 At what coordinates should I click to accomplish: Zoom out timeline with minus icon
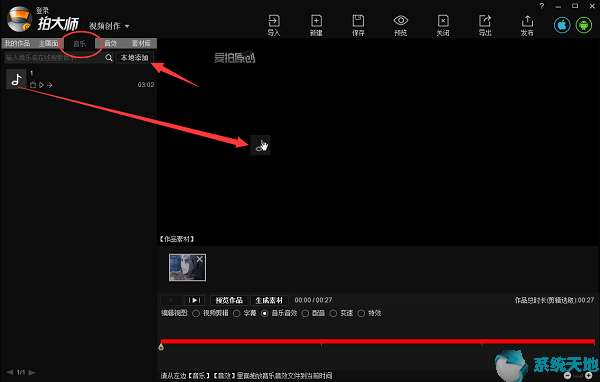tap(567, 375)
